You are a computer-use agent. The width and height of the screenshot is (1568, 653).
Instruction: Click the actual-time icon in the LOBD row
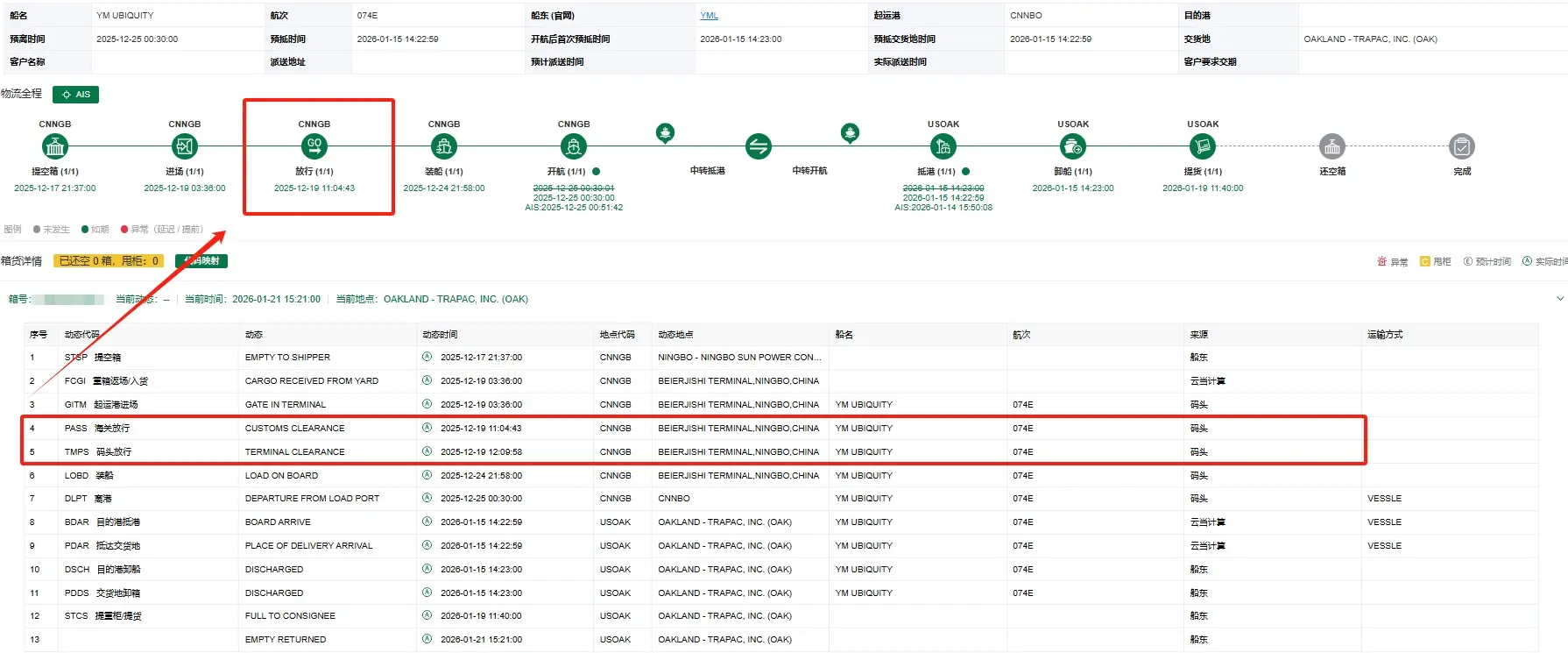[427, 475]
